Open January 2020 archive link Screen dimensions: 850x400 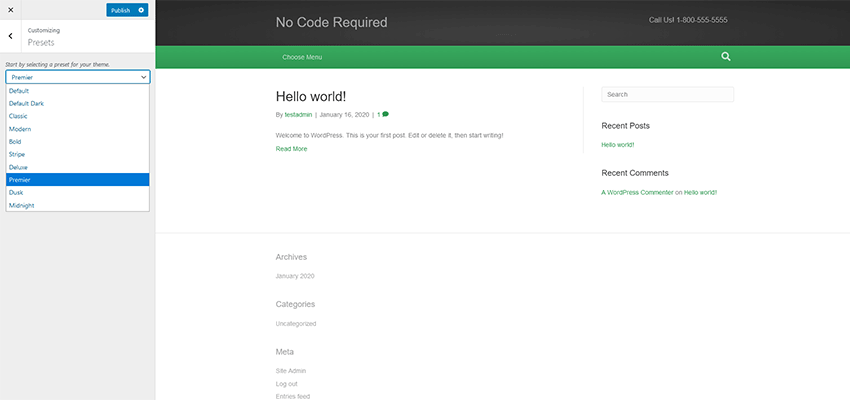click(295, 276)
